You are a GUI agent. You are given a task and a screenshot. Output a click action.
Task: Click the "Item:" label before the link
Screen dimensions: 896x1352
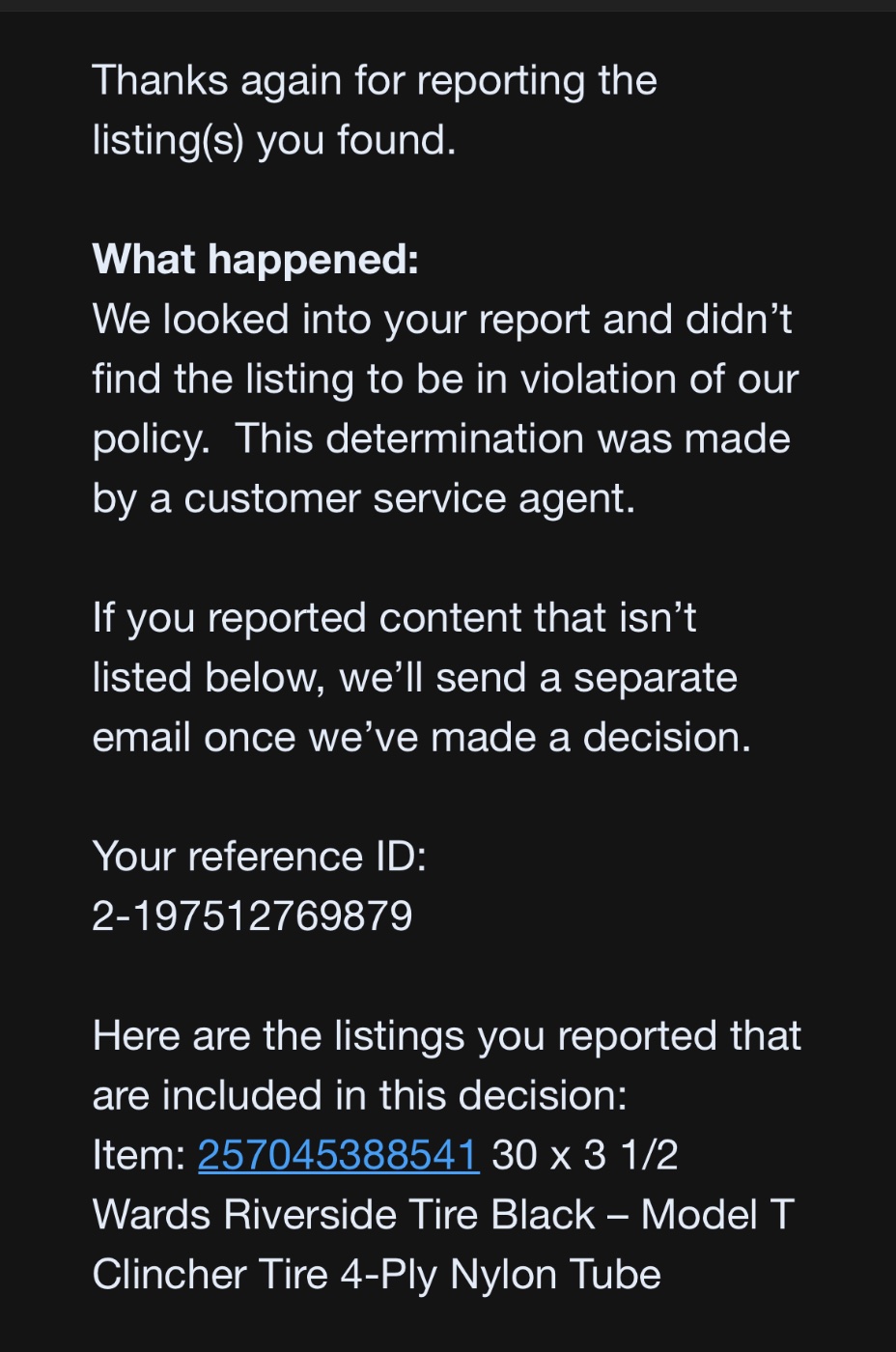tap(139, 1155)
